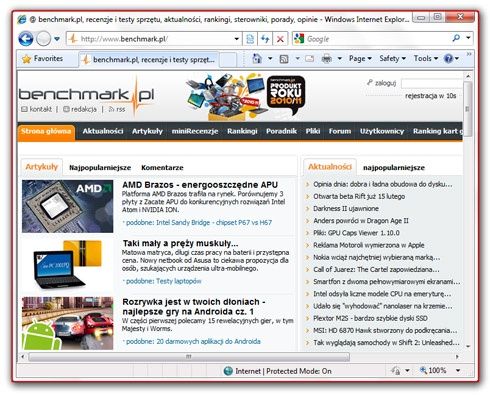Open Forum in the navigation bar
Image resolution: width=490 pixels, height=395 pixels.
pos(340,131)
